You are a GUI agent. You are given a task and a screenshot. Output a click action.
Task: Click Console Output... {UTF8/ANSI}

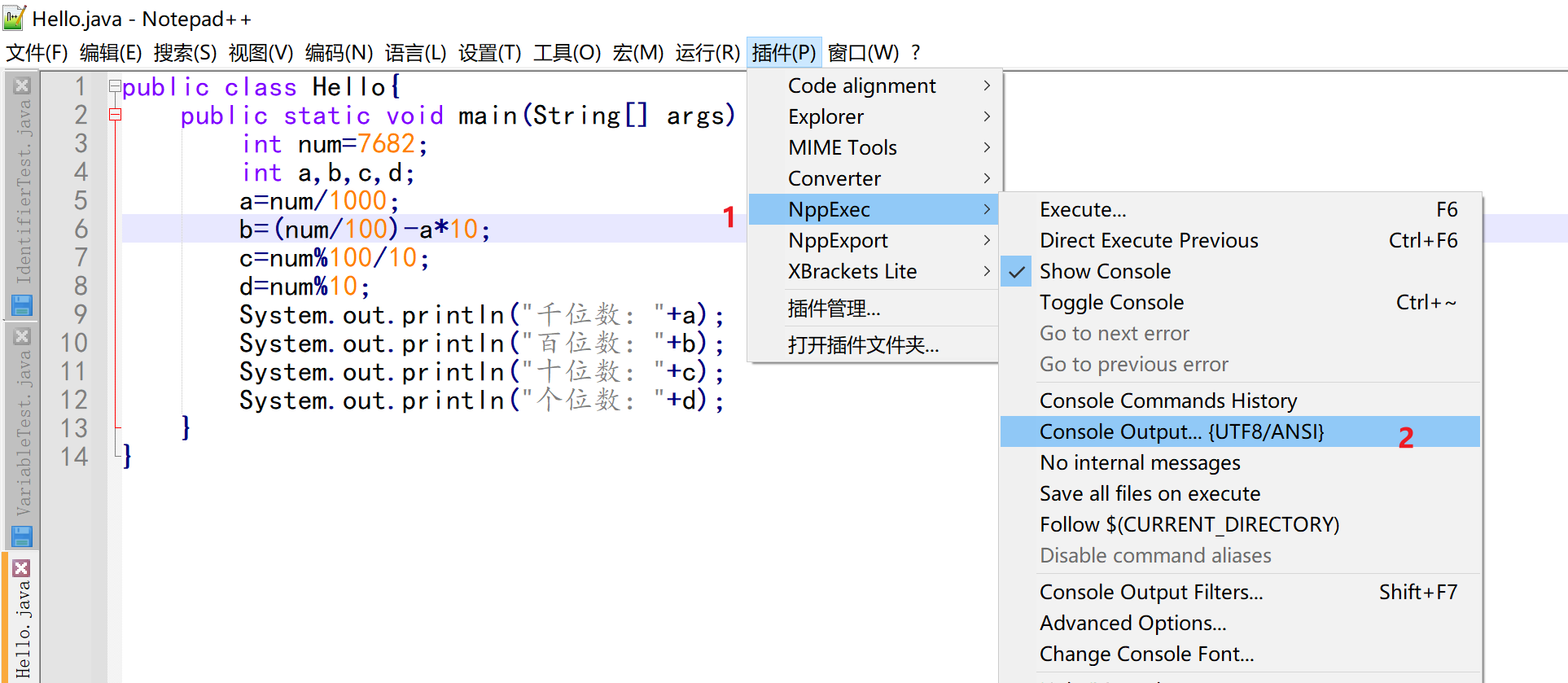pos(1240,431)
